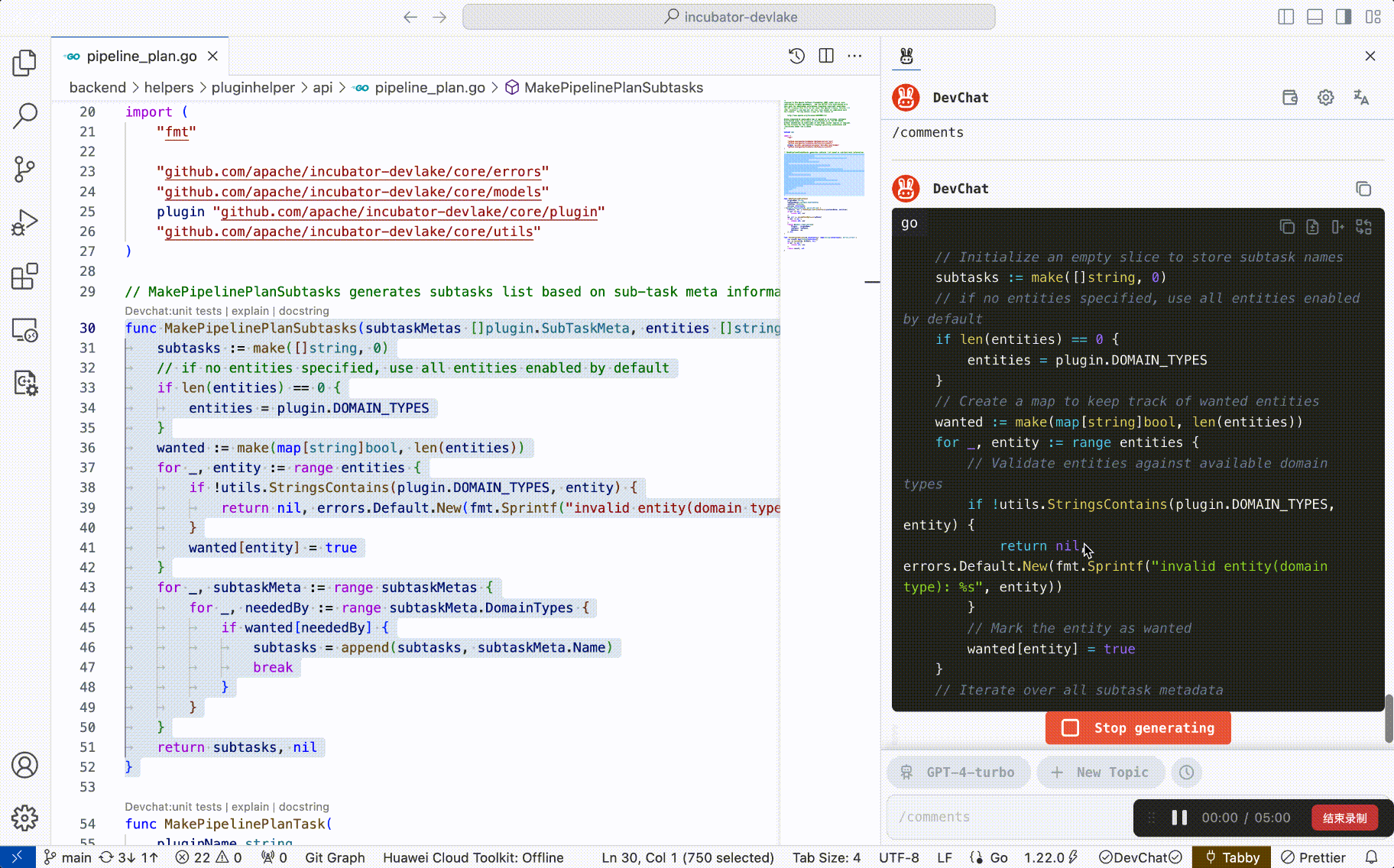Click the explain code lens above MakePipelinePlanSubtasks
Viewport: 1394px width, 868px height.
click(250, 311)
